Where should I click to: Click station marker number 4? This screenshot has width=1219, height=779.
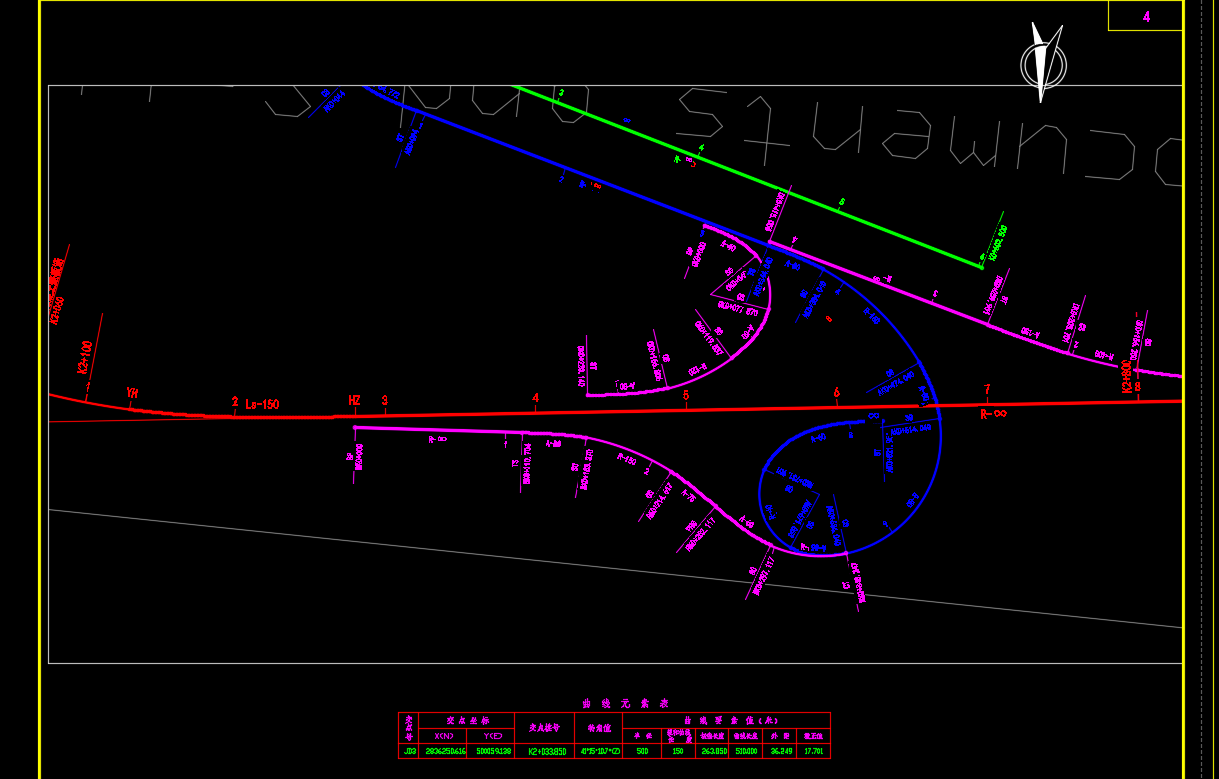click(535, 398)
